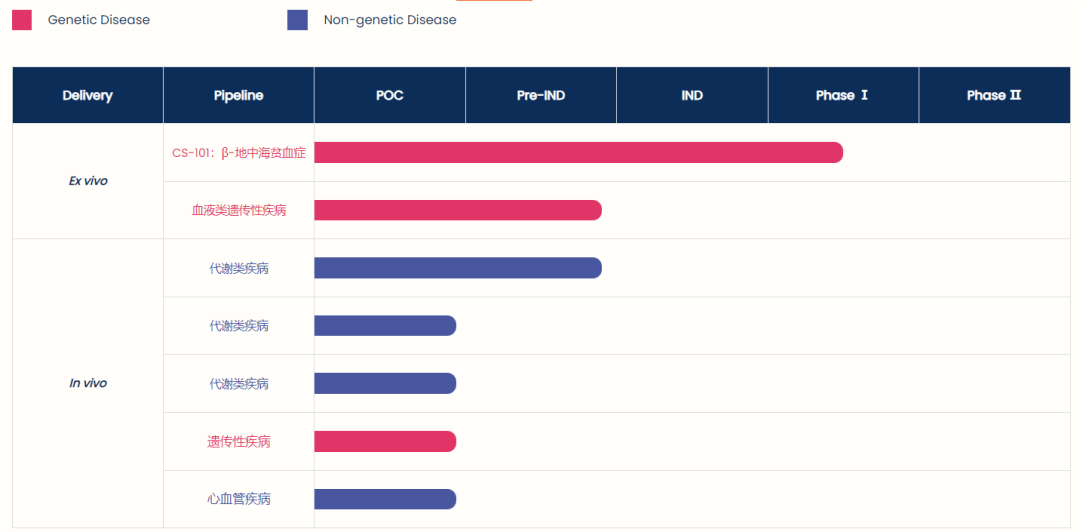
Task: Open the CS-101: β-地中海贫血症 pipeline label
Action: [239, 153]
